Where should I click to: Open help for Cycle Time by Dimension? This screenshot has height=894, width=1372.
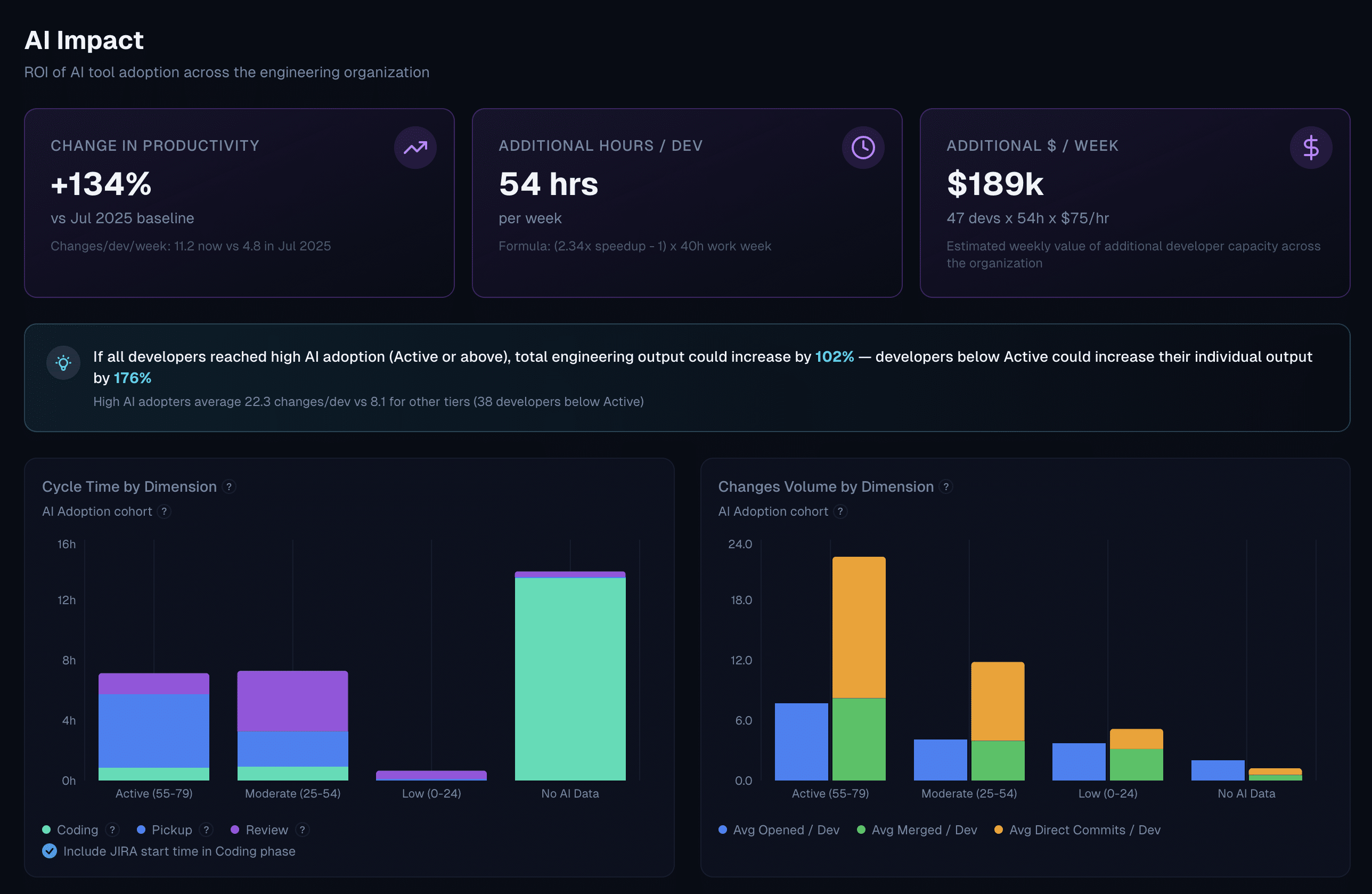coord(229,487)
